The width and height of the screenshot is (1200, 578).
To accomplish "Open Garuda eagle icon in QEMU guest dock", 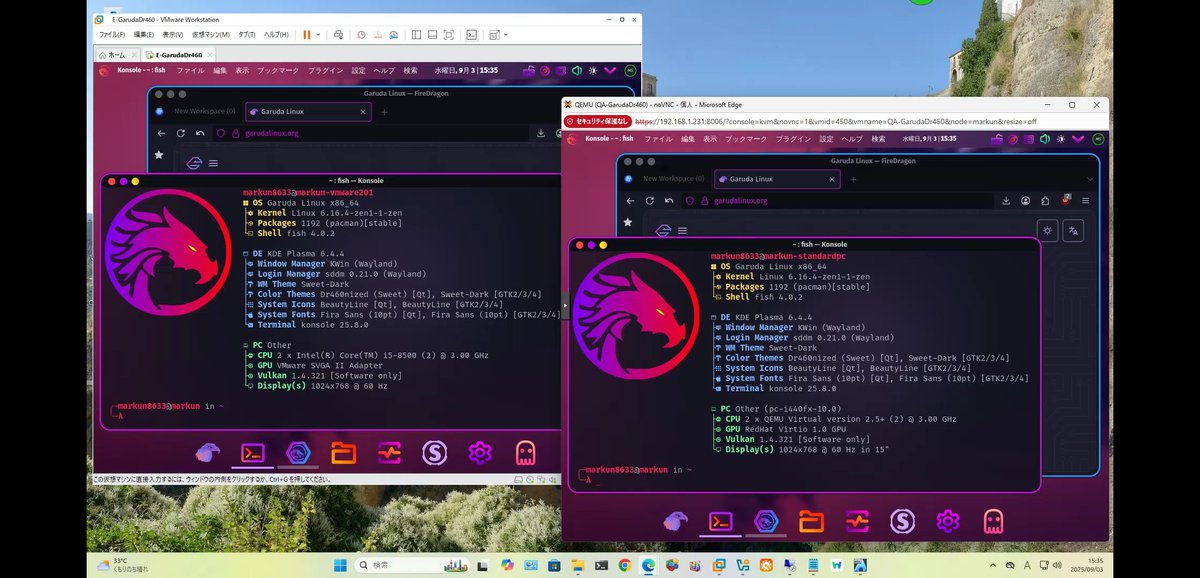I will 676,521.
